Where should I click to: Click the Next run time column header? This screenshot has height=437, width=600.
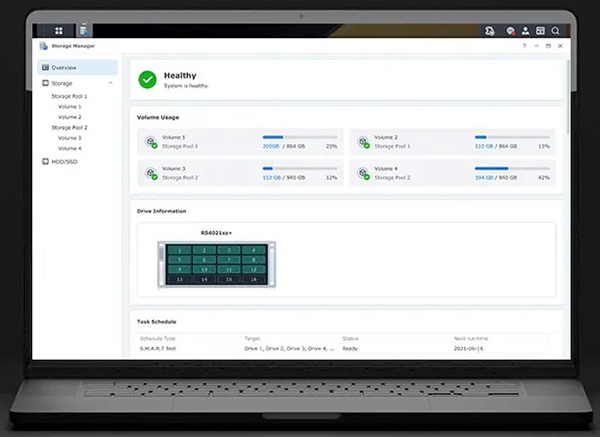pos(471,339)
